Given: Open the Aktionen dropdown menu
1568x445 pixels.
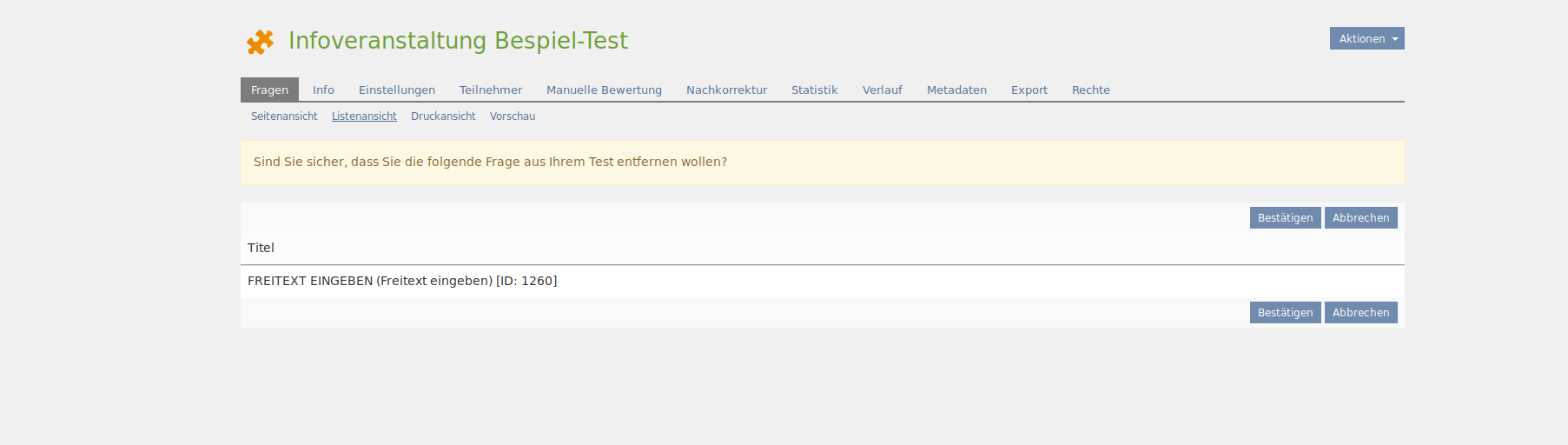Looking at the screenshot, I should [x=1366, y=38].
